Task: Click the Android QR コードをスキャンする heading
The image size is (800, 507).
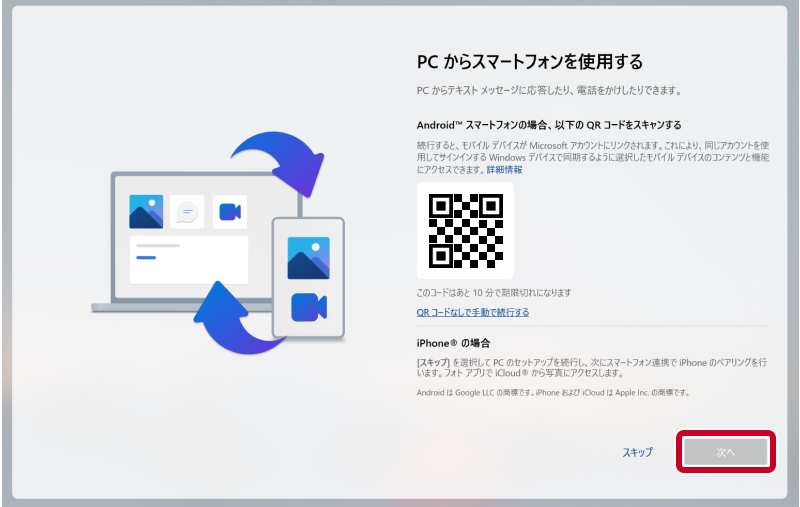Action: click(548, 125)
